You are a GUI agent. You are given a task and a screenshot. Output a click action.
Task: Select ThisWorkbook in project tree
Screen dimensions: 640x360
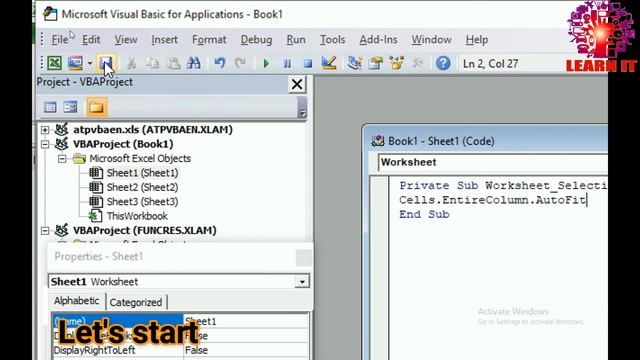point(137,216)
